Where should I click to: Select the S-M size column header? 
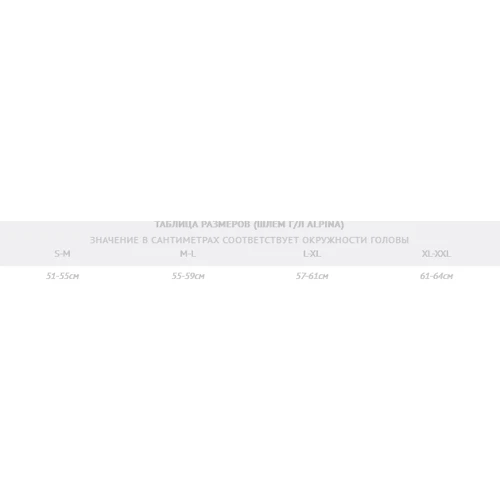tap(62, 254)
